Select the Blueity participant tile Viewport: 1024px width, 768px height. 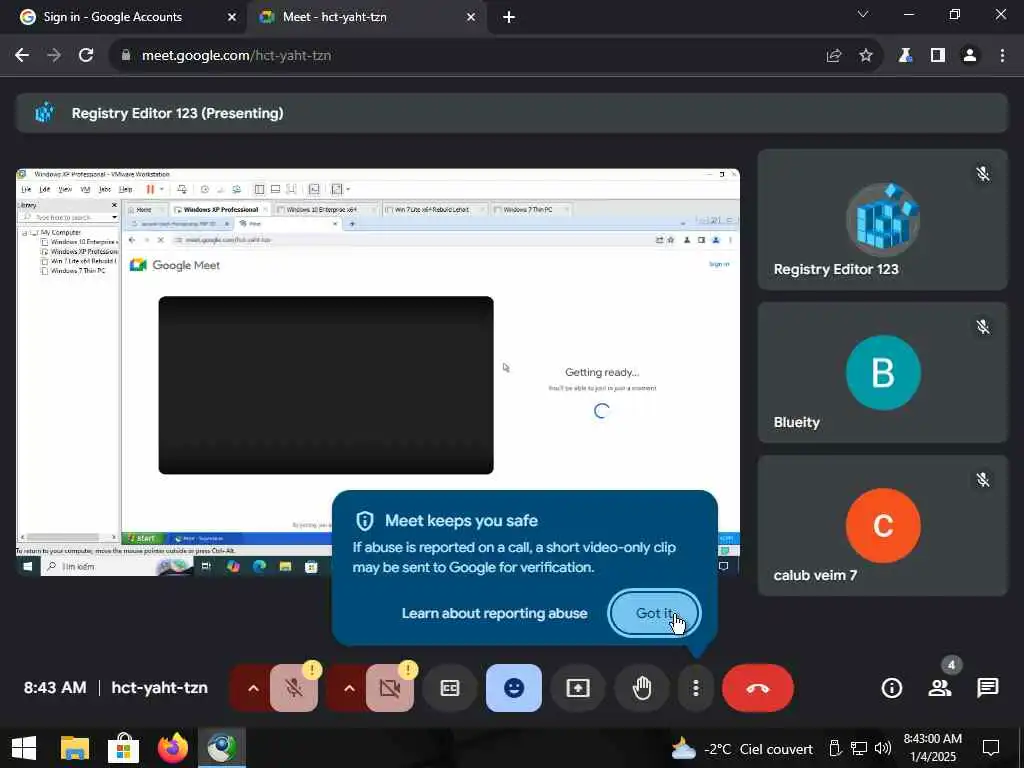click(x=882, y=372)
